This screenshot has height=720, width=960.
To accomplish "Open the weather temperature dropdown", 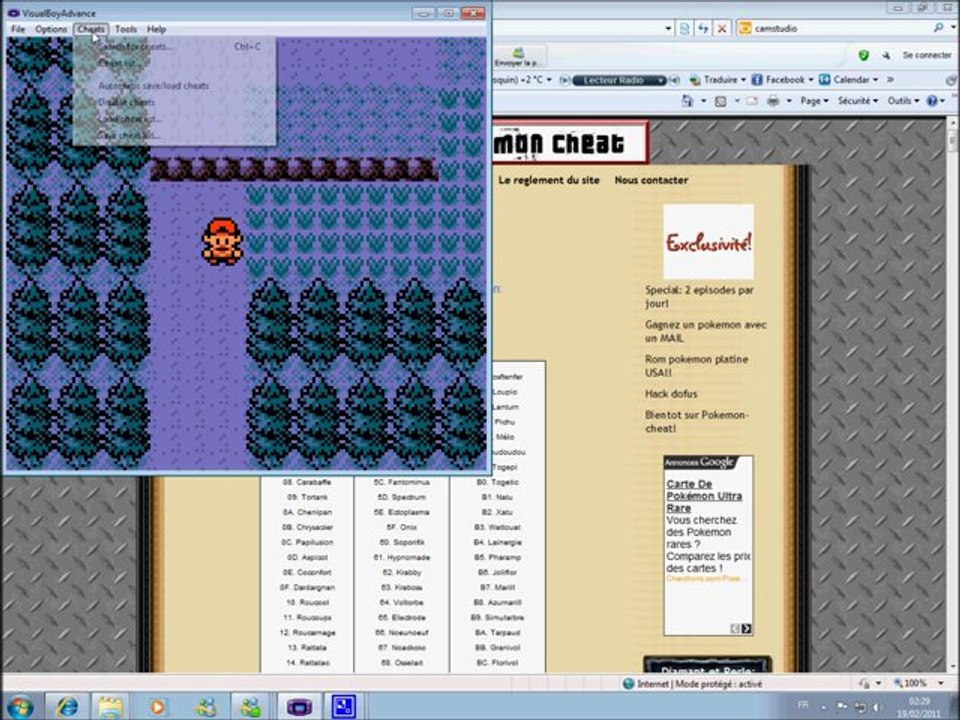I will [x=549, y=80].
